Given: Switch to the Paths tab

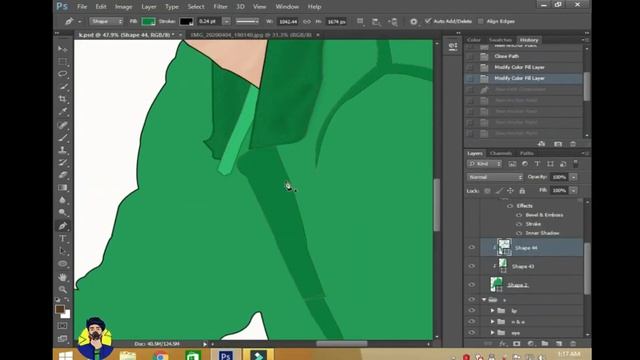Looking at the screenshot, I should (527, 153).
